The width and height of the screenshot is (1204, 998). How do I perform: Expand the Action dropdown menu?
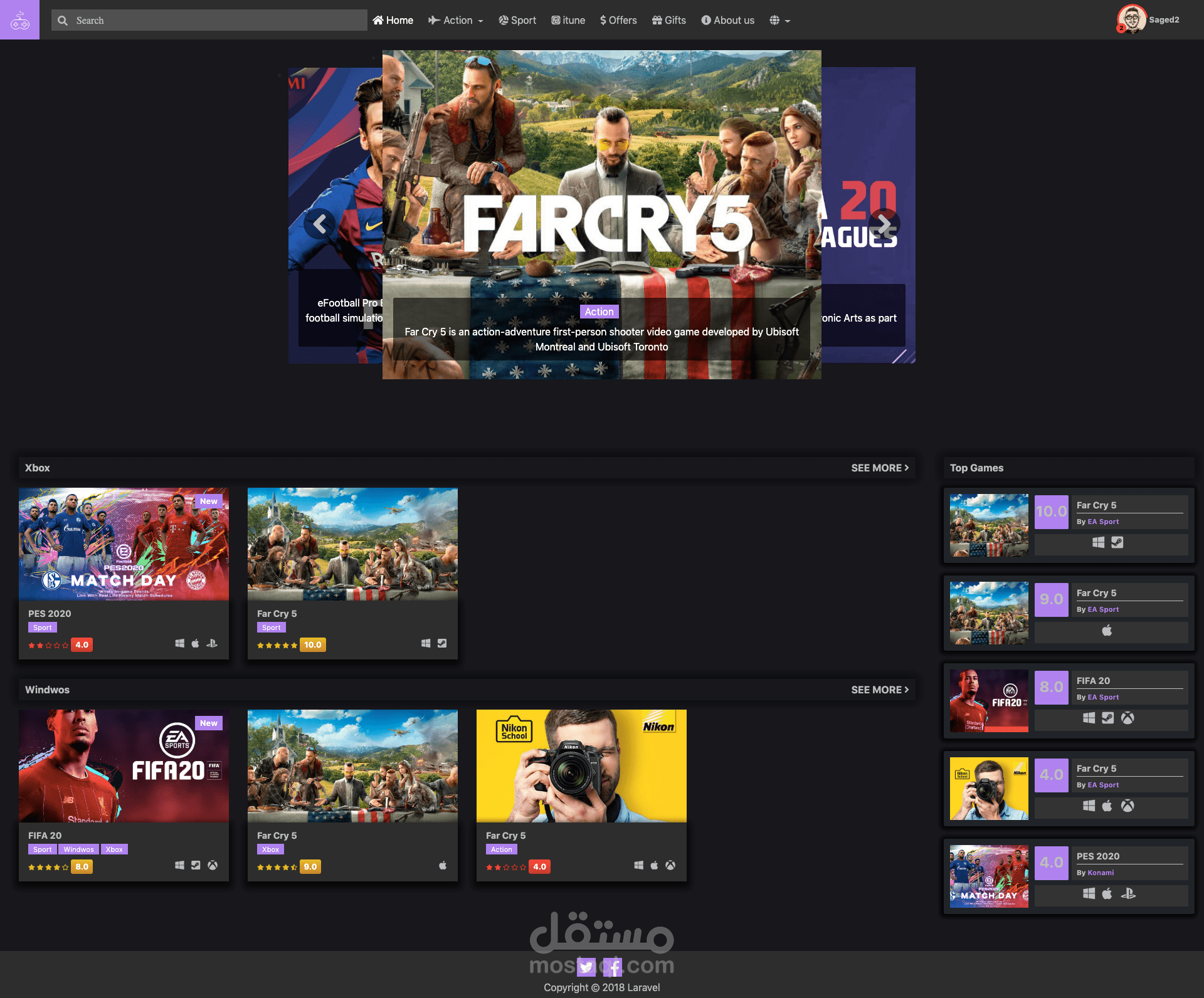pyautogui.click(x=456, y=20)
